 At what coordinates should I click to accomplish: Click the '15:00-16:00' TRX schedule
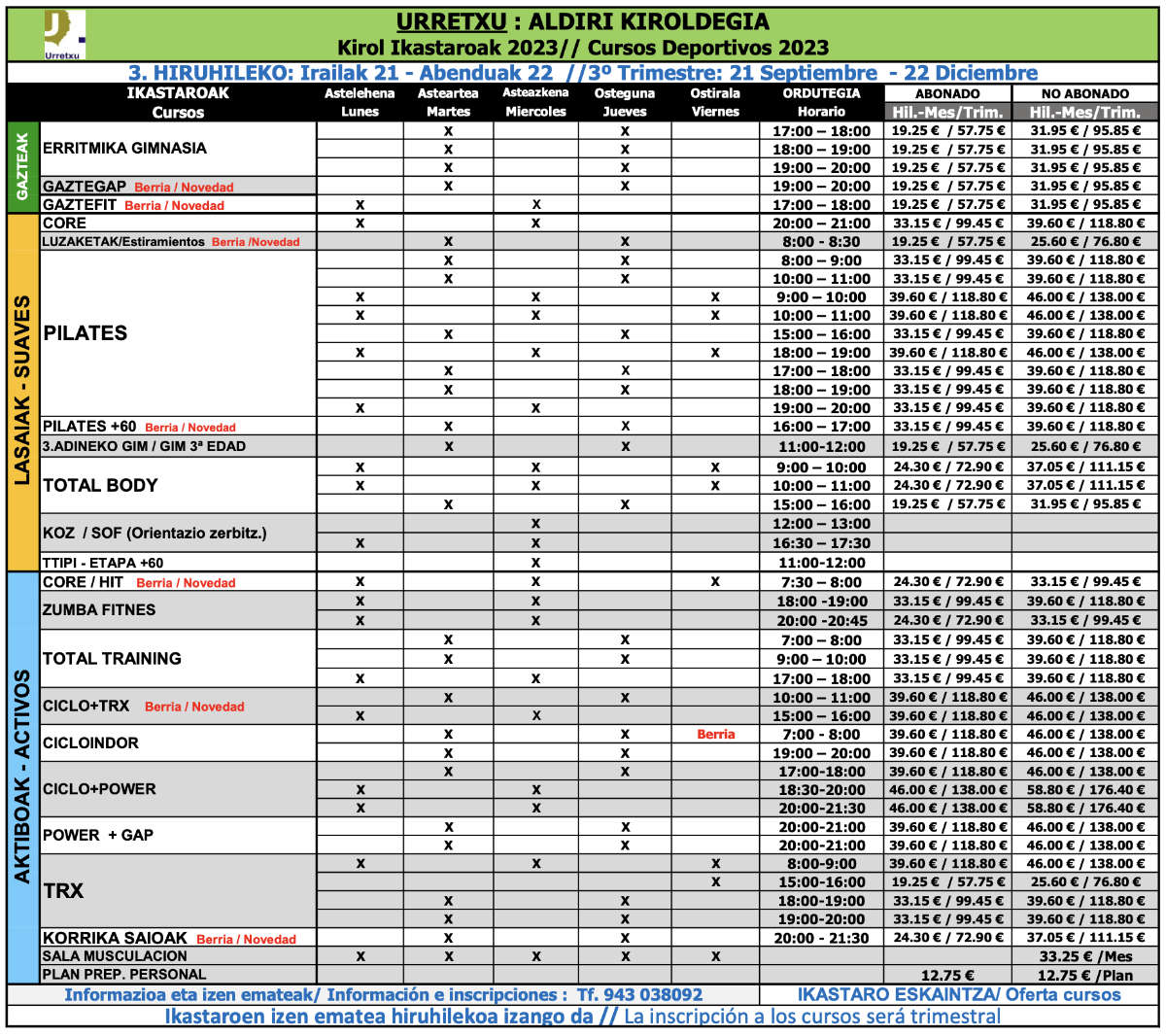[822, 881]
